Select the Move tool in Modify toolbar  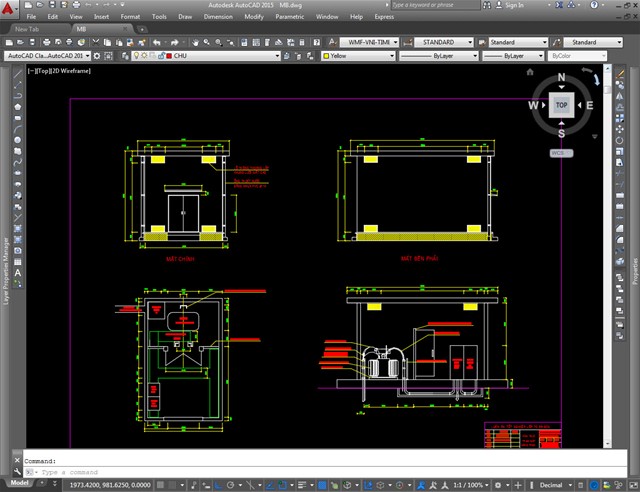pos(620,129)
